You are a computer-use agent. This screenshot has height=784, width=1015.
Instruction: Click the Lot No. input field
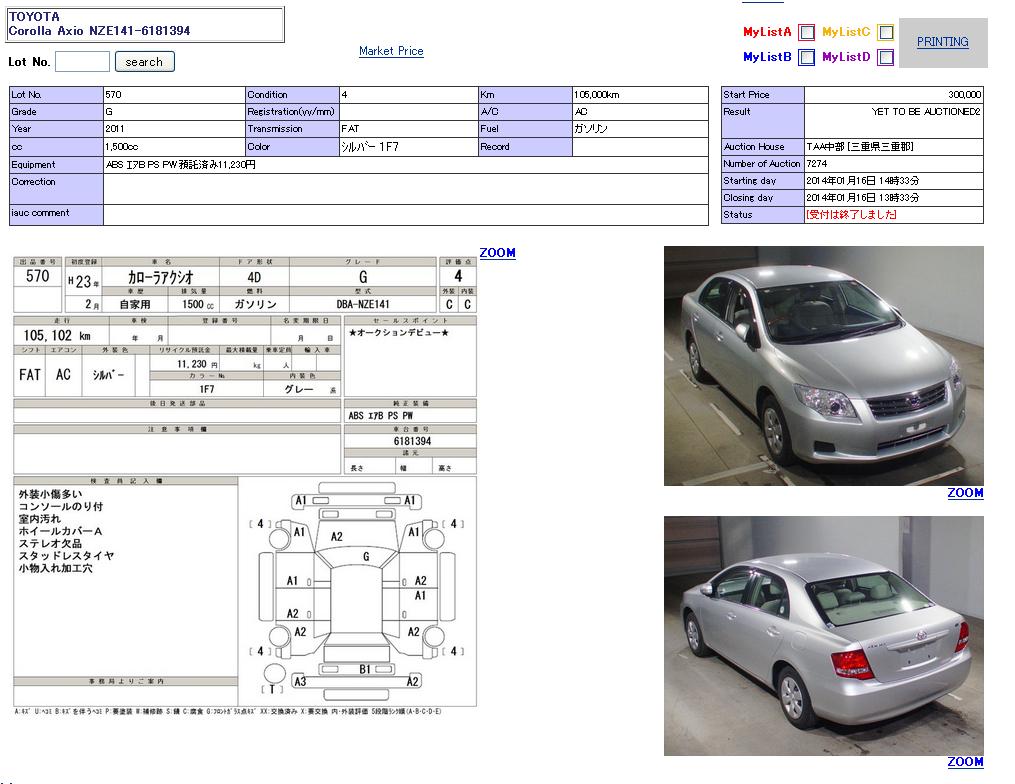(82, 62)
